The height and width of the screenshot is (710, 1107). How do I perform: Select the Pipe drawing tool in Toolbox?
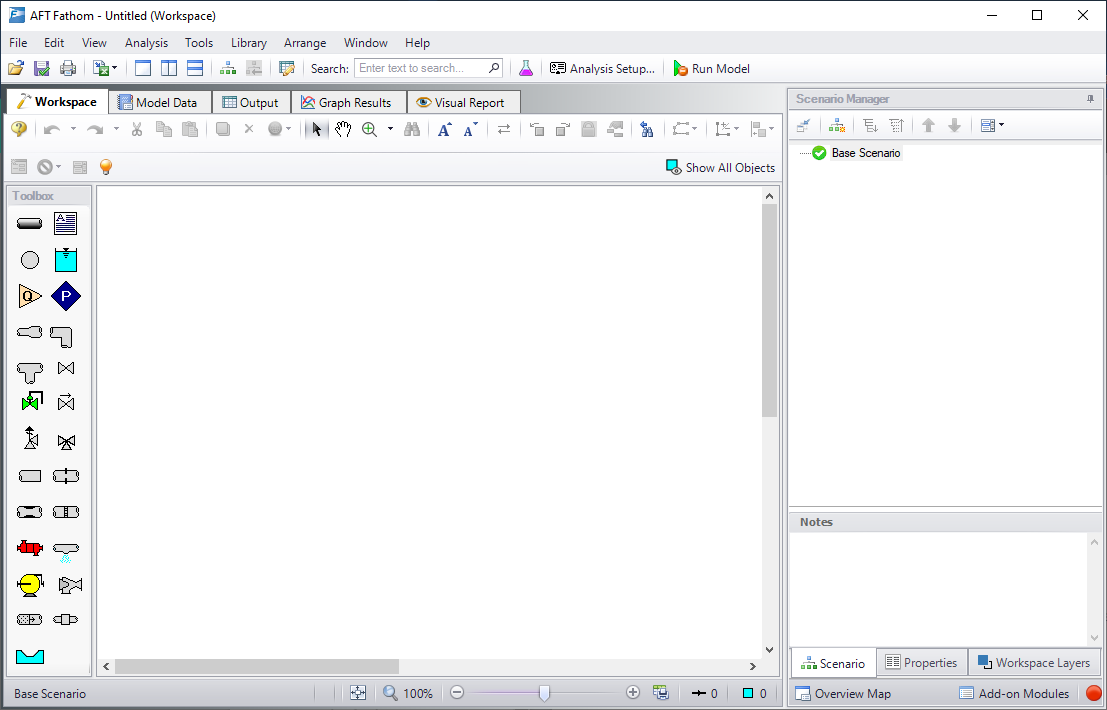(30, 224)
